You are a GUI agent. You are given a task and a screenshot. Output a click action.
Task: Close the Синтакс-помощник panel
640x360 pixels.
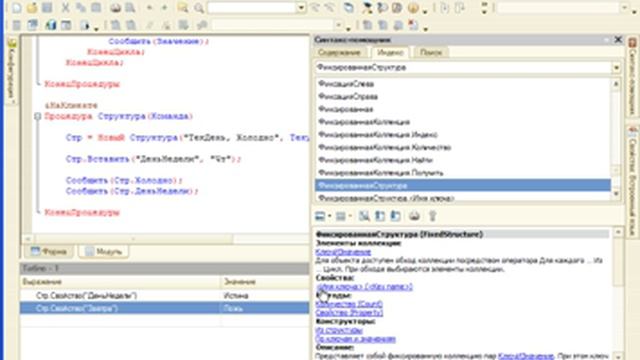pos(618,40)
